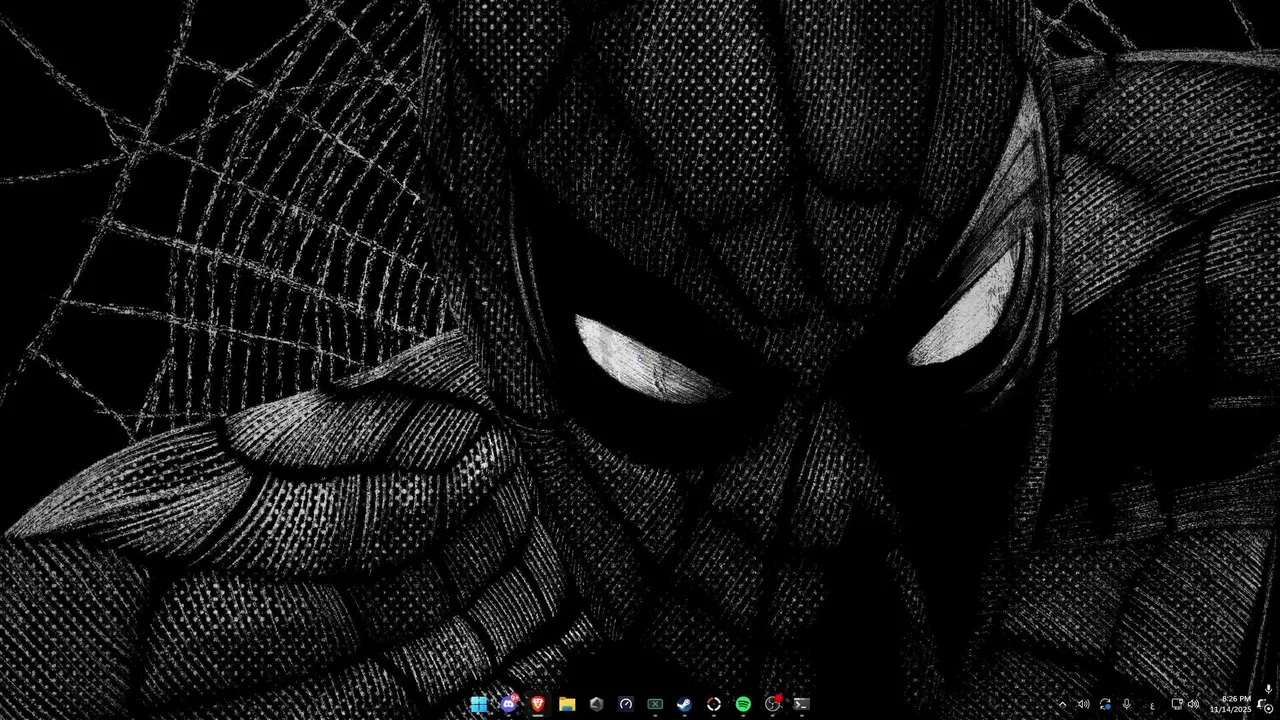The width and height of the screenshot is (1280, 720).
Task: Open Steam from the taskbar
Action: click(x=684, y=704)
